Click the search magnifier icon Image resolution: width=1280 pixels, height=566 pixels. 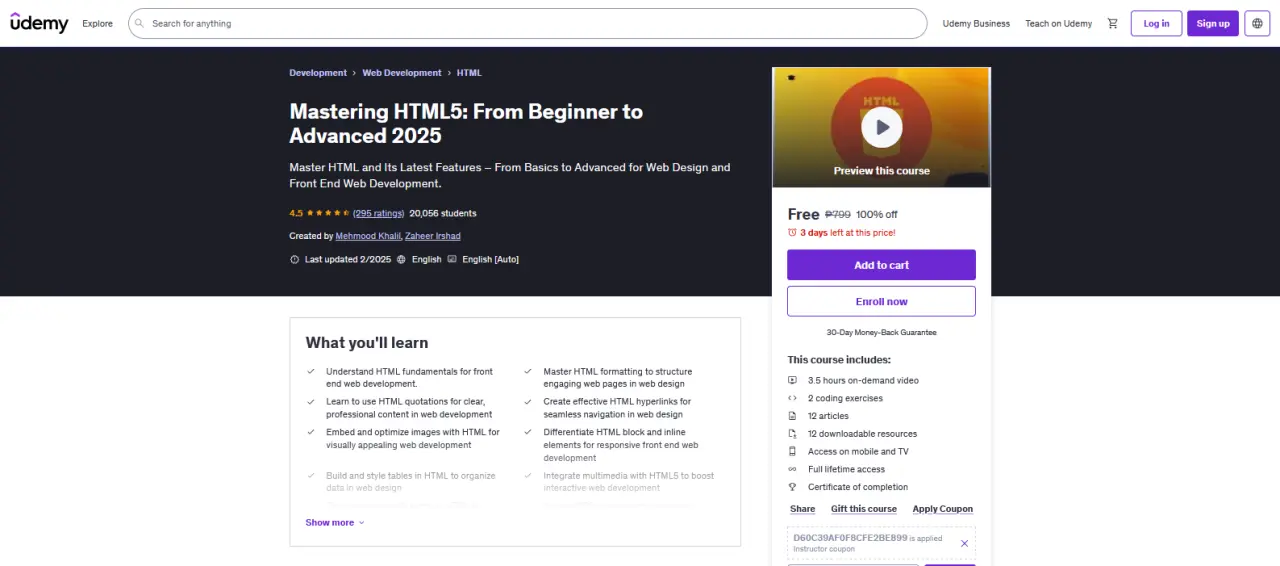[139, 23]
